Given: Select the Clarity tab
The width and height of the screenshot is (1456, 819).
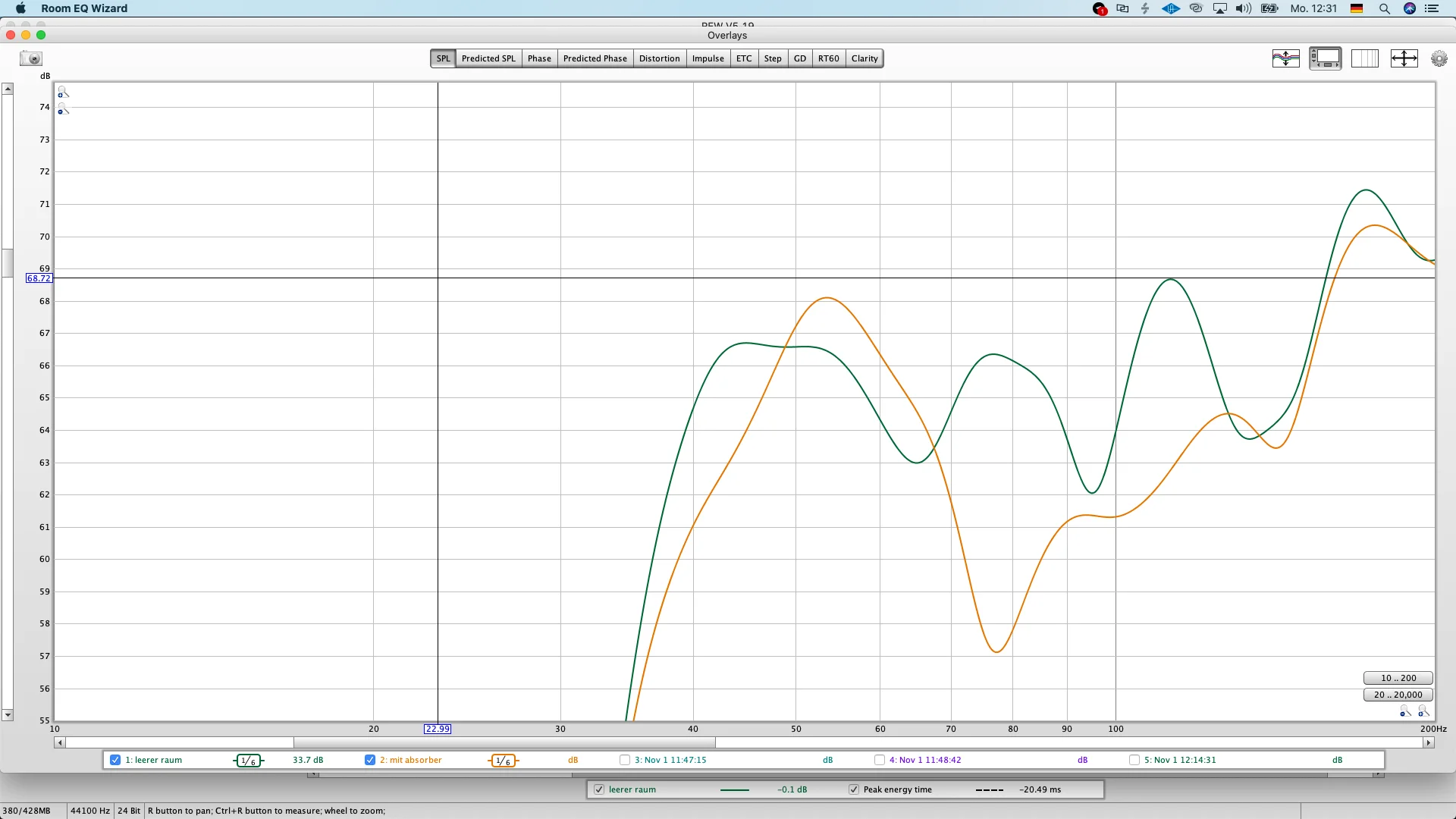Looking at the screenshot, I should pyautogui.click(x=864, y=58).
